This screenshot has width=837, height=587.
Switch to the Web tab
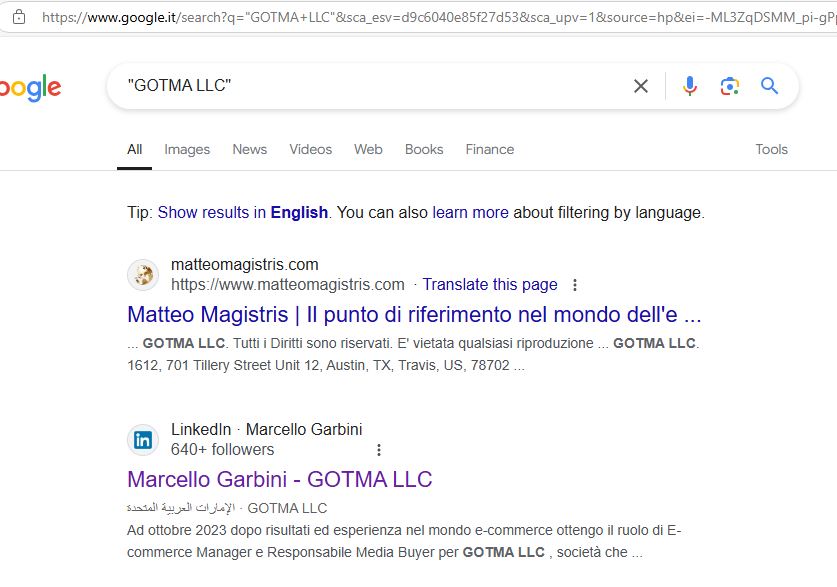[368, 149]
